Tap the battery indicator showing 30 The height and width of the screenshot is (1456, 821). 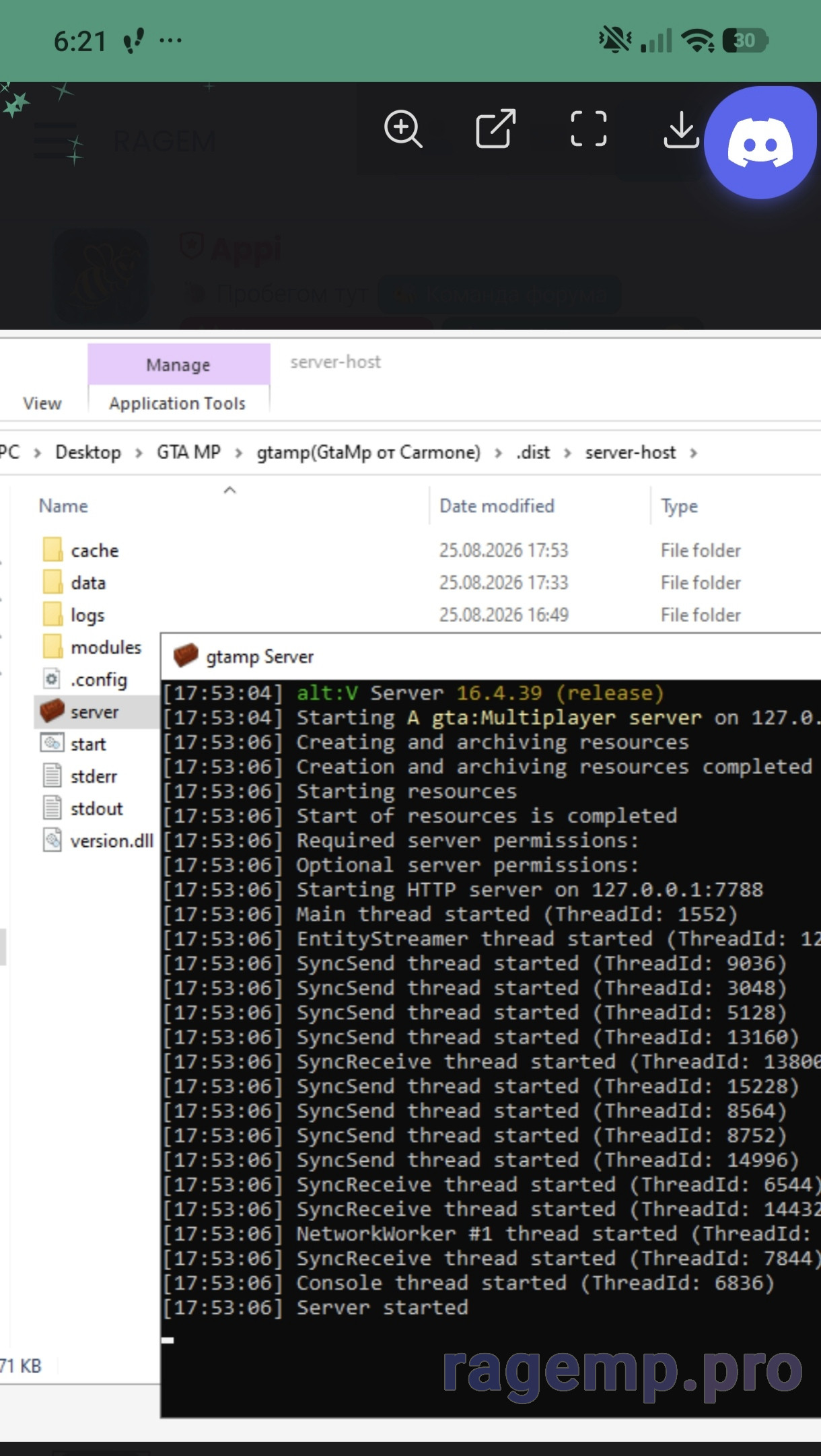click(x=745, y=40)
